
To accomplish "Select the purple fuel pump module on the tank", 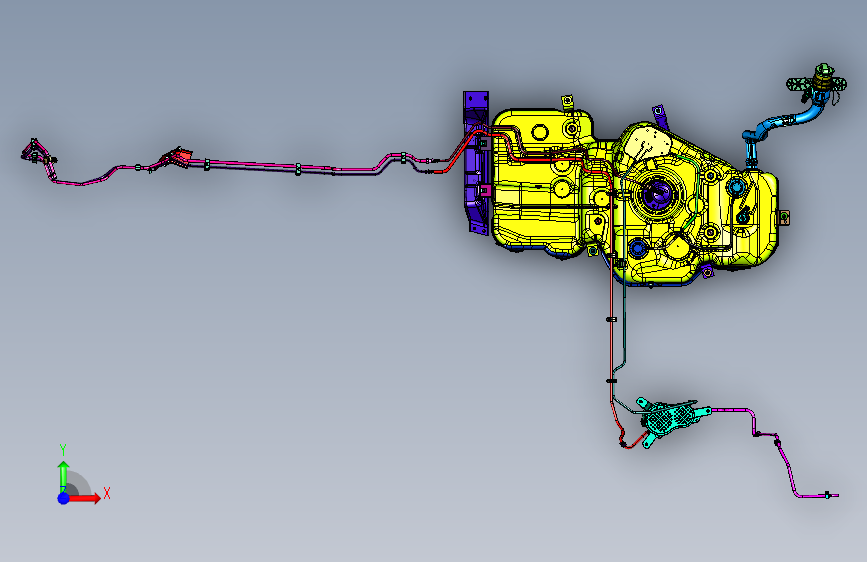I will click(x=657, y=195).
